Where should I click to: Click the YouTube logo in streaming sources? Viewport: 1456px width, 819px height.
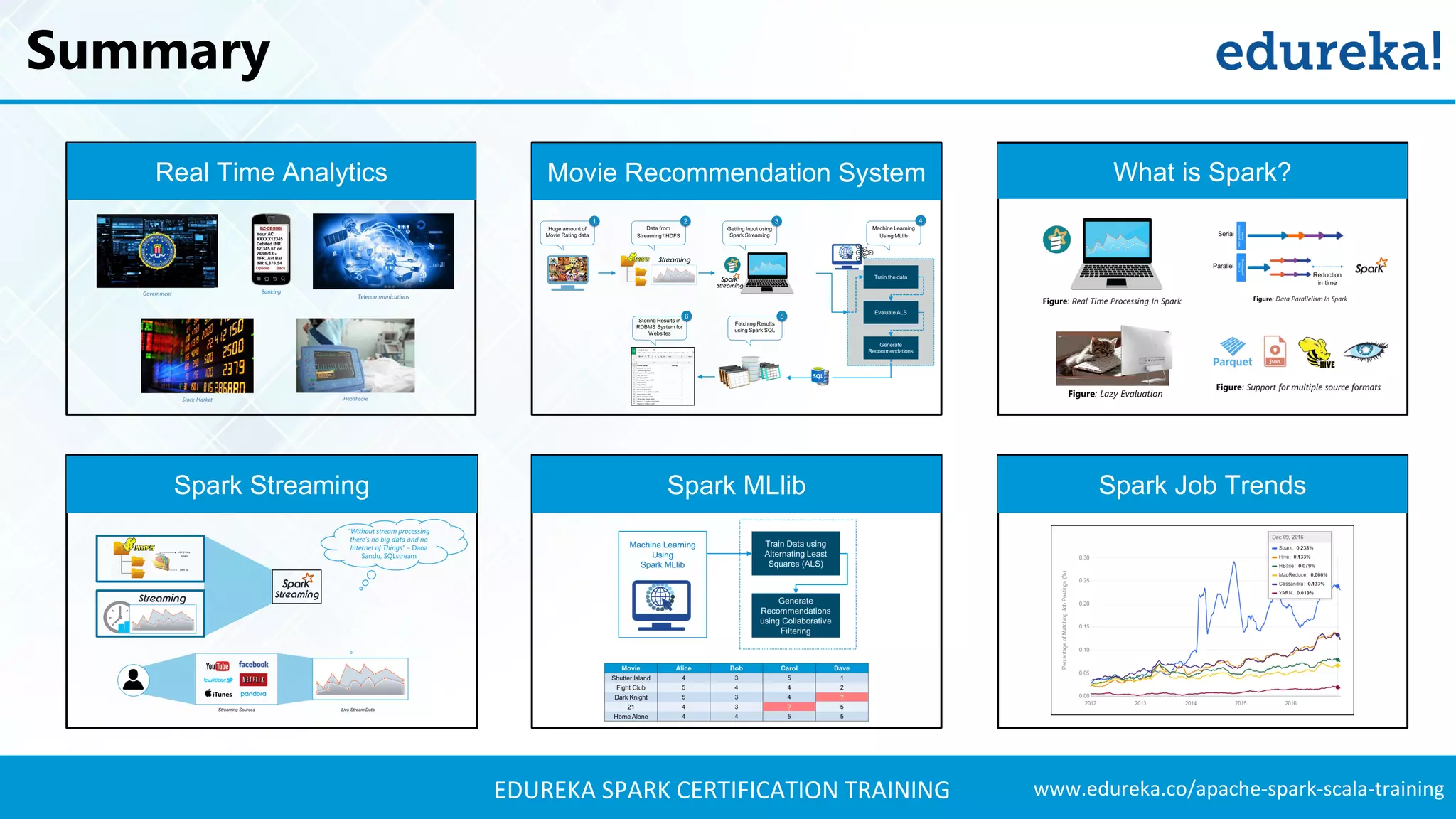coord(218,666)
